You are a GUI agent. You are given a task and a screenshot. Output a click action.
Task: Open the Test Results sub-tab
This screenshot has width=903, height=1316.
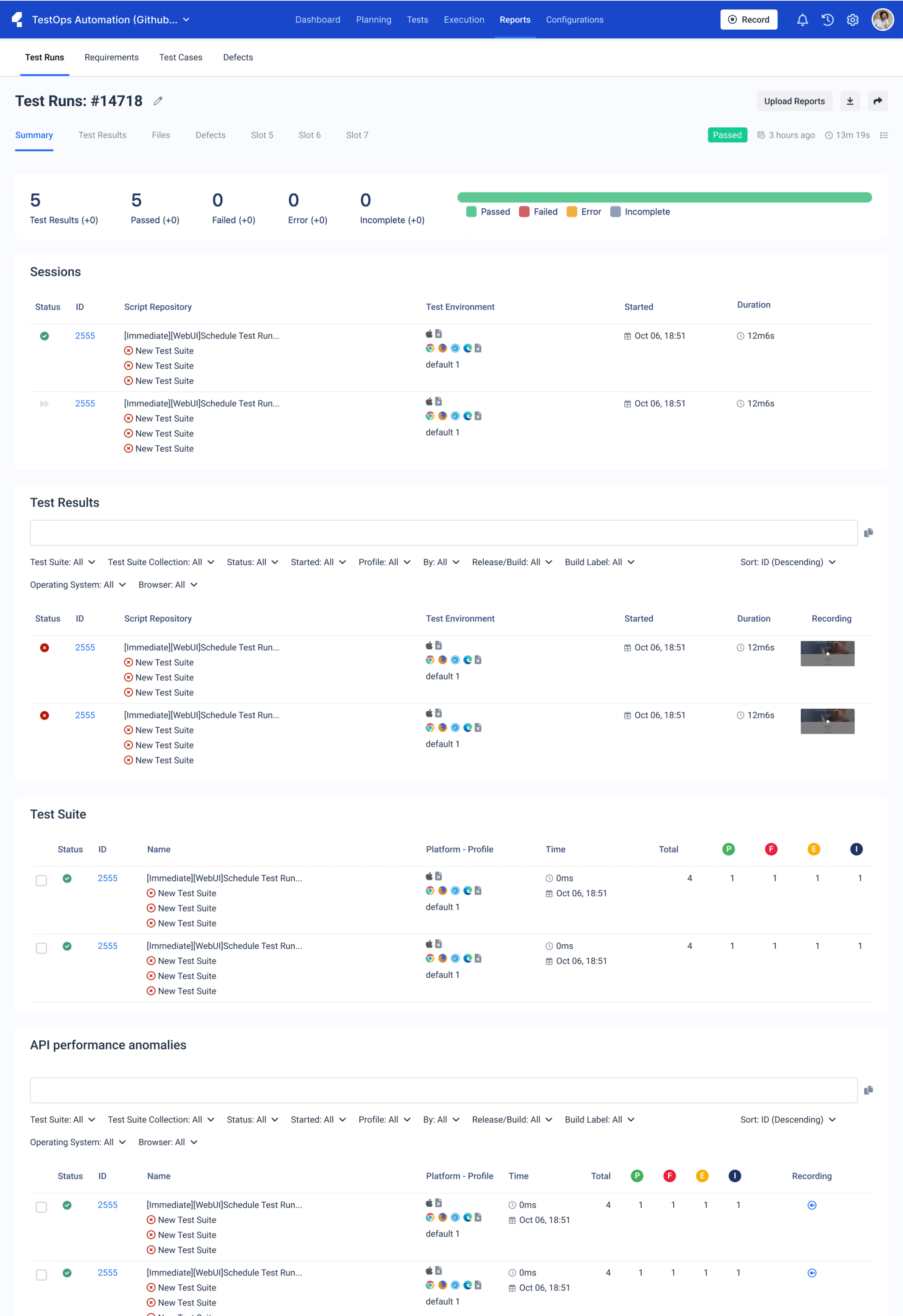[x=102, y=135]
